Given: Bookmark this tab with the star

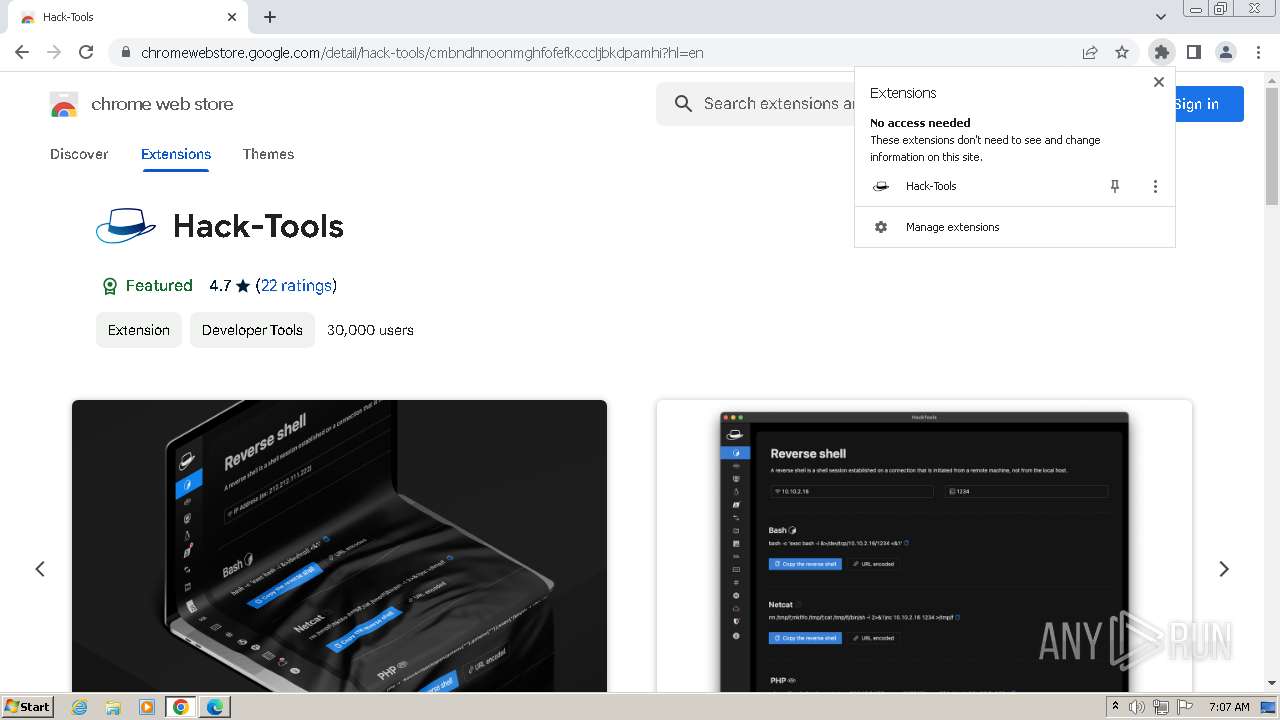Looking at the screenshot, I should coord(1122,52).
